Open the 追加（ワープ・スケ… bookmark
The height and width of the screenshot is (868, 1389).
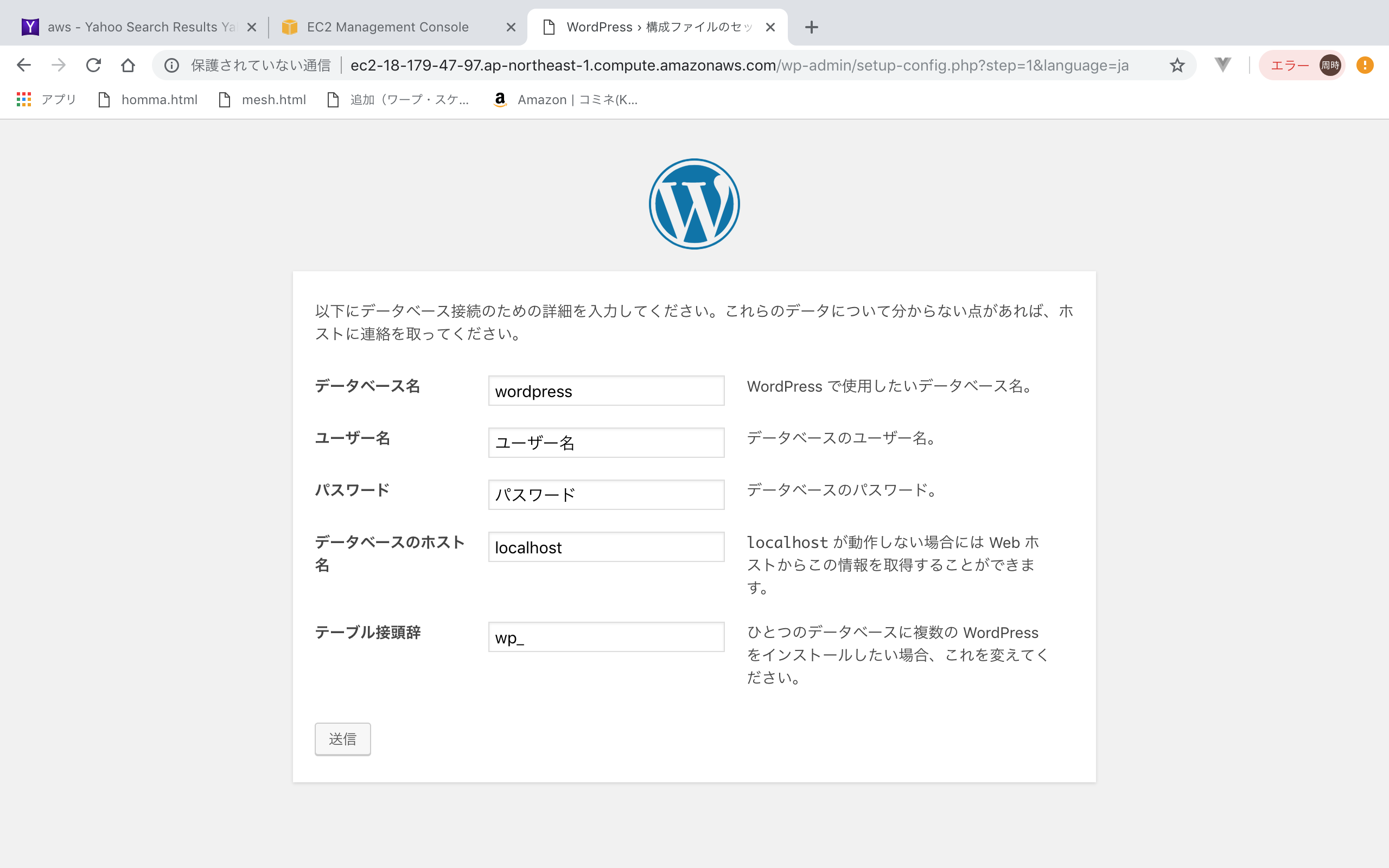coord(398,100)
